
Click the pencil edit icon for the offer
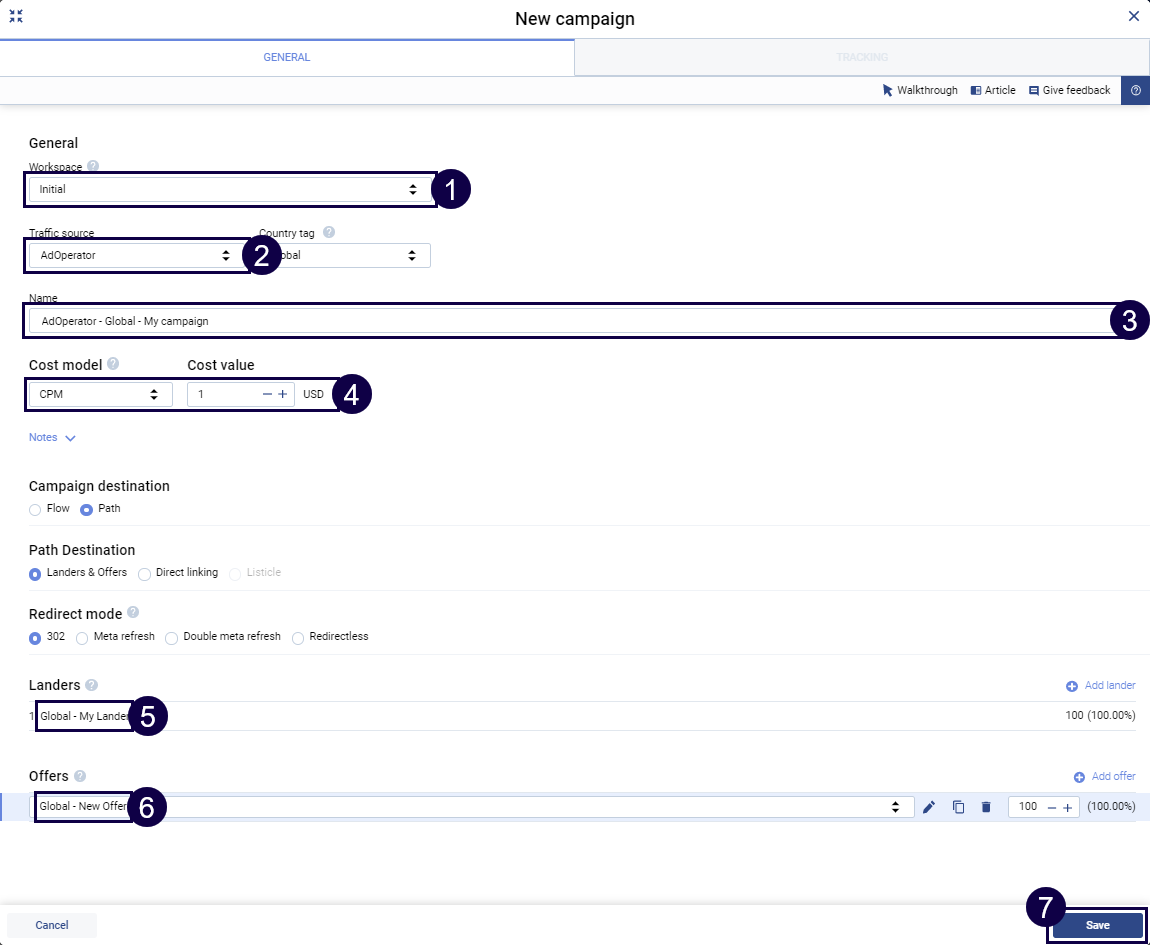click(929, 807)
